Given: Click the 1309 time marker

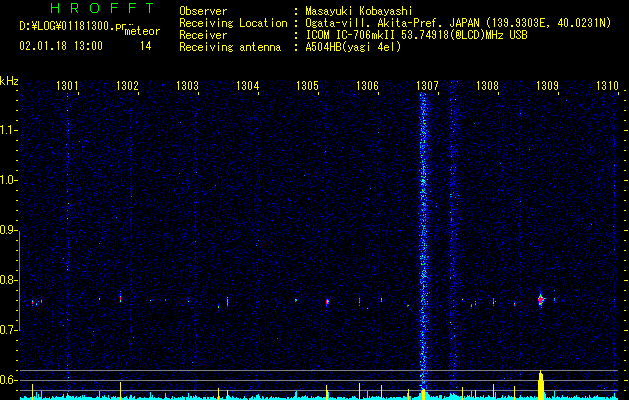Looking at the screenshot, I should point(547,86).
